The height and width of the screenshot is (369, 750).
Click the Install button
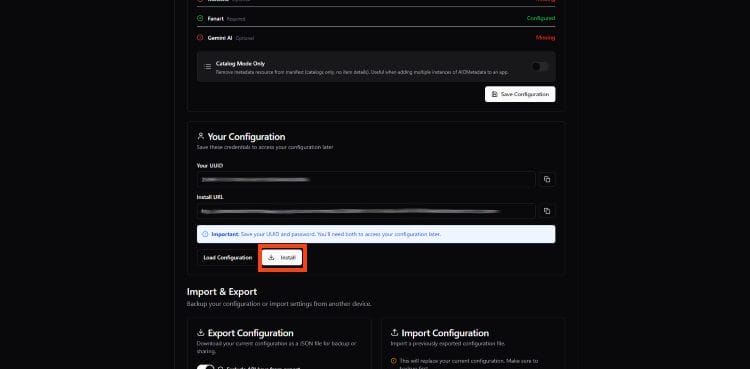pyautogui.click(x=282, y=257)
